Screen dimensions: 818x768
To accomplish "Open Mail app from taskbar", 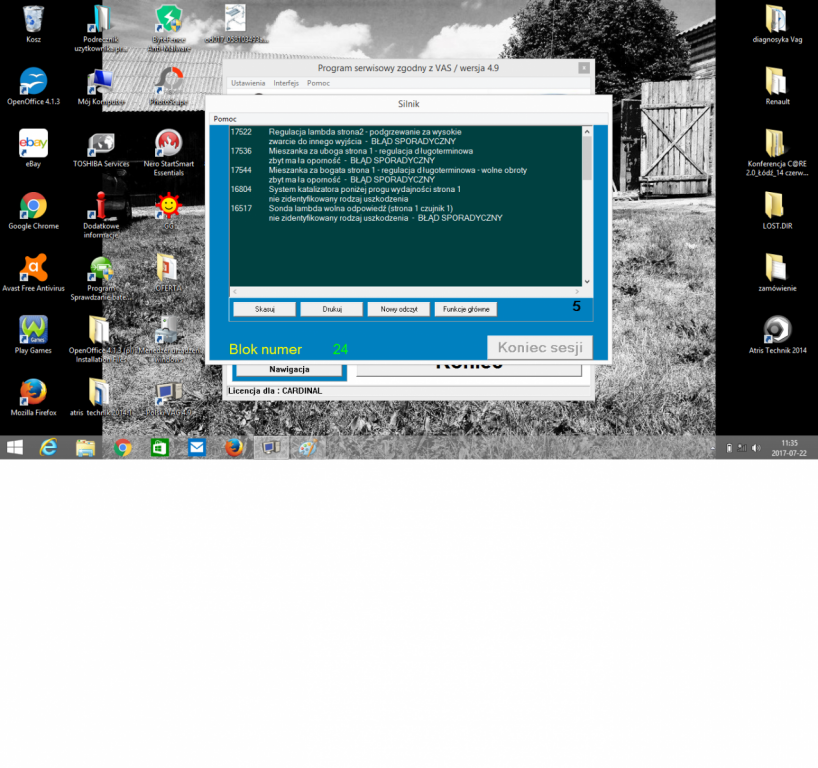I will point(197,448).
